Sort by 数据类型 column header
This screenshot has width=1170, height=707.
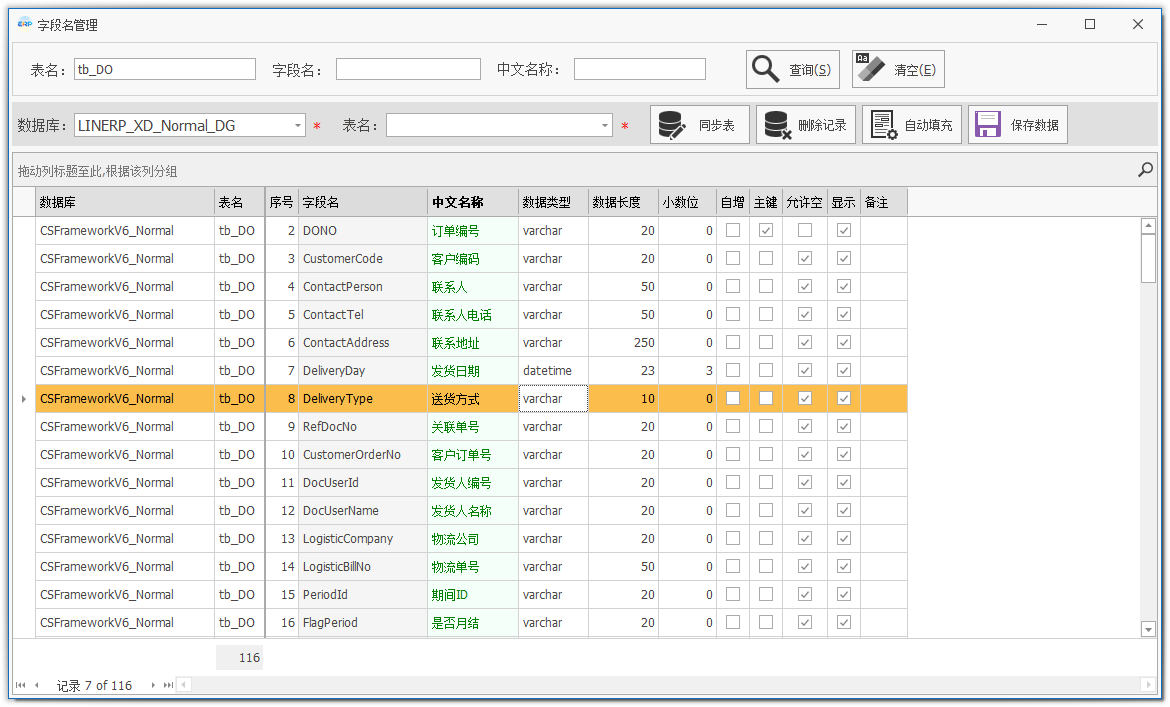(x=553, y=202)
